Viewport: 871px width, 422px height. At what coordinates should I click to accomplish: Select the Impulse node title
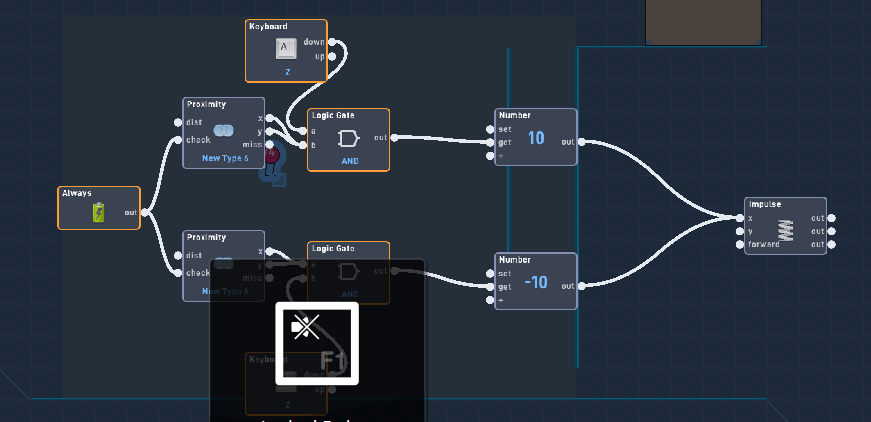pos(765,204)
